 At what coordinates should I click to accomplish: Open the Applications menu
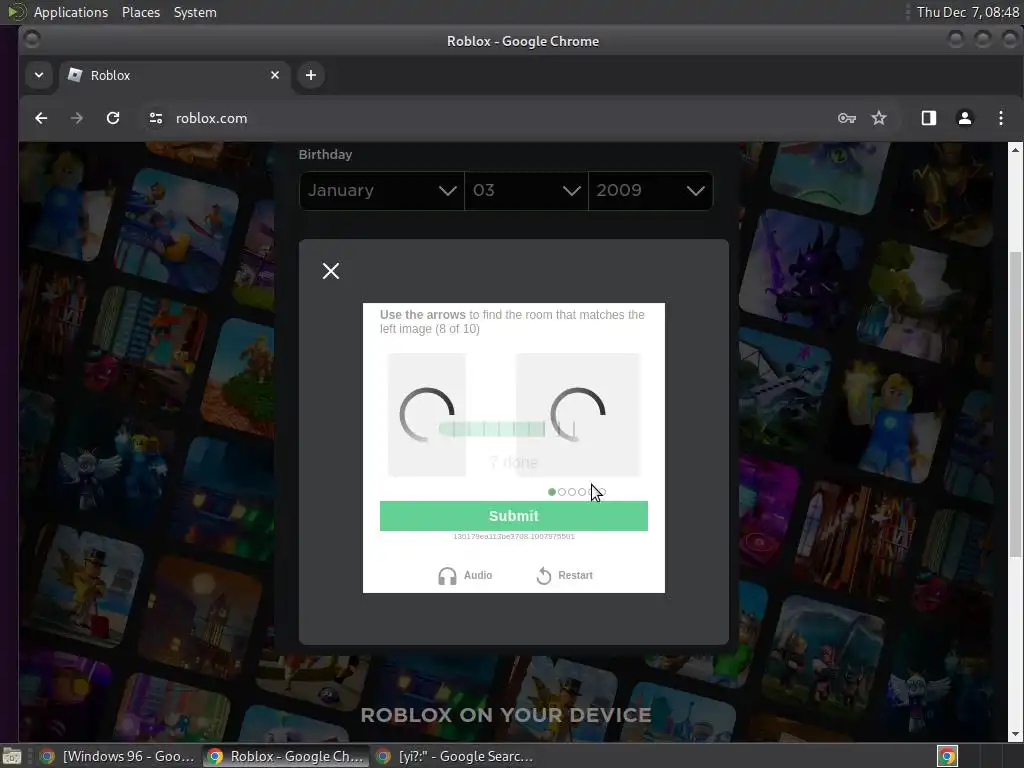[71, 12]
